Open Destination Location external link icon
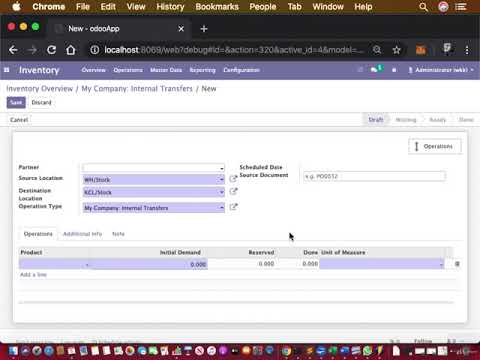This screenshot has height=360, width=480. [233, 191]
